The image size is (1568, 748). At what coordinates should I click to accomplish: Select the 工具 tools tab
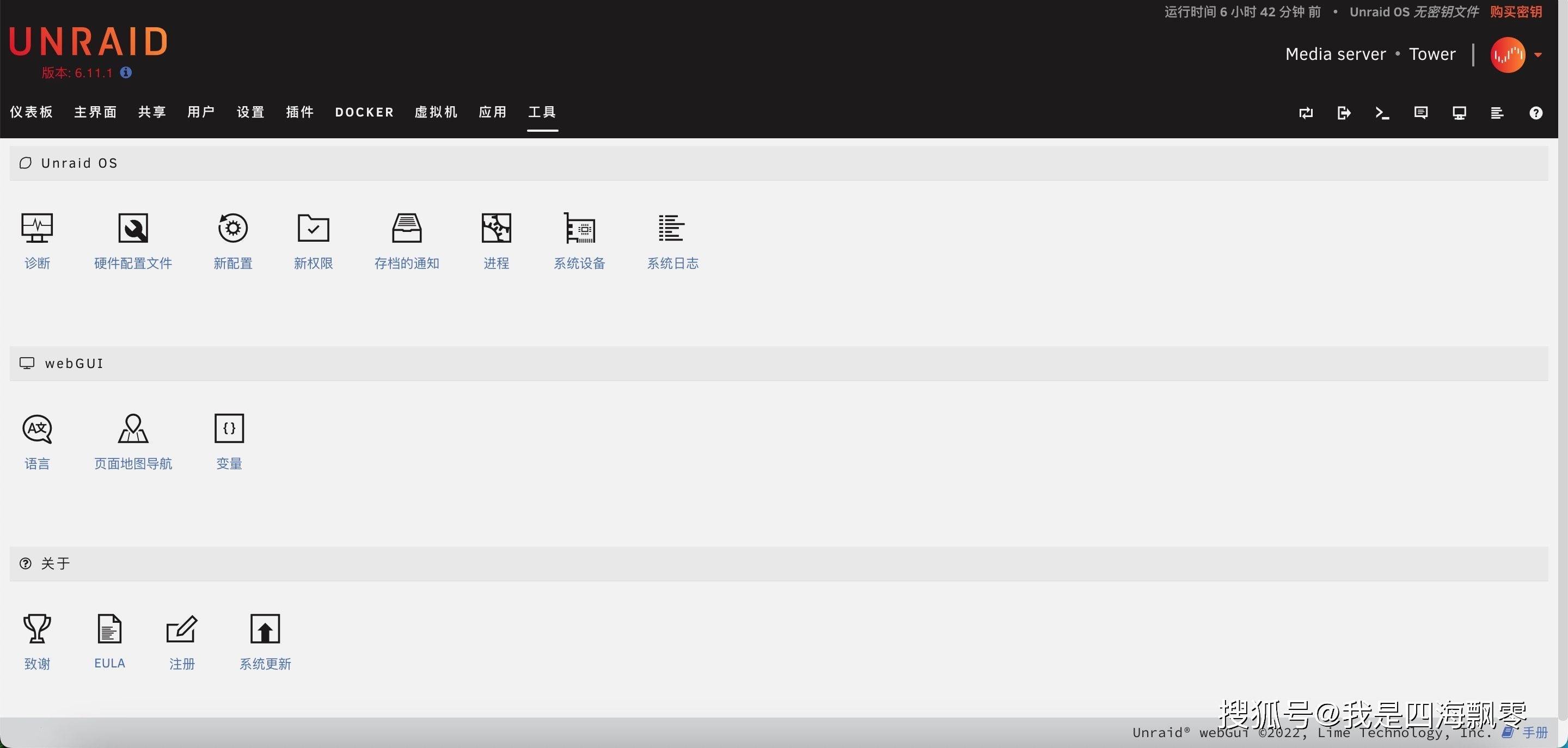[542, 112]
